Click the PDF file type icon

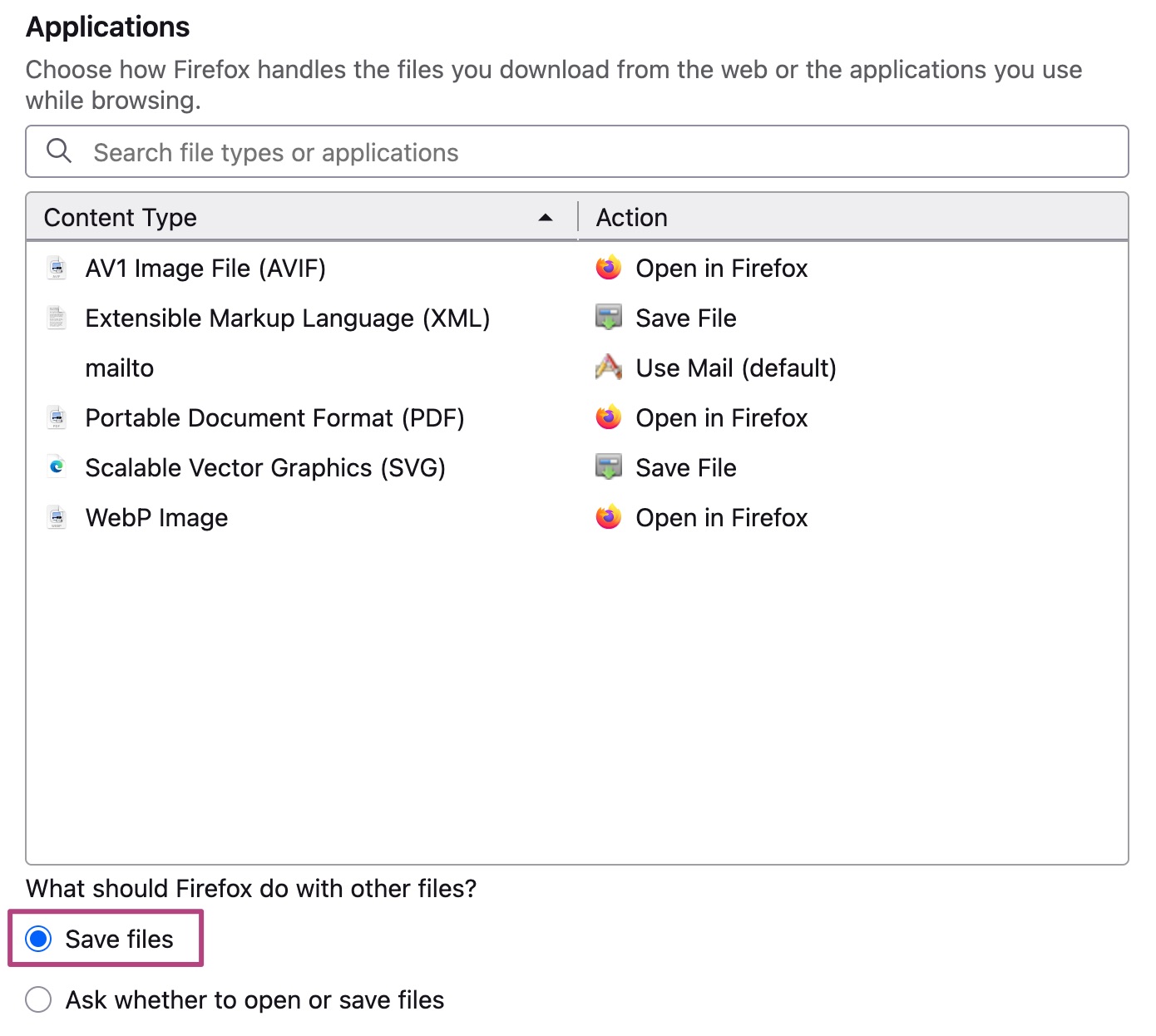tap(57, 418)
